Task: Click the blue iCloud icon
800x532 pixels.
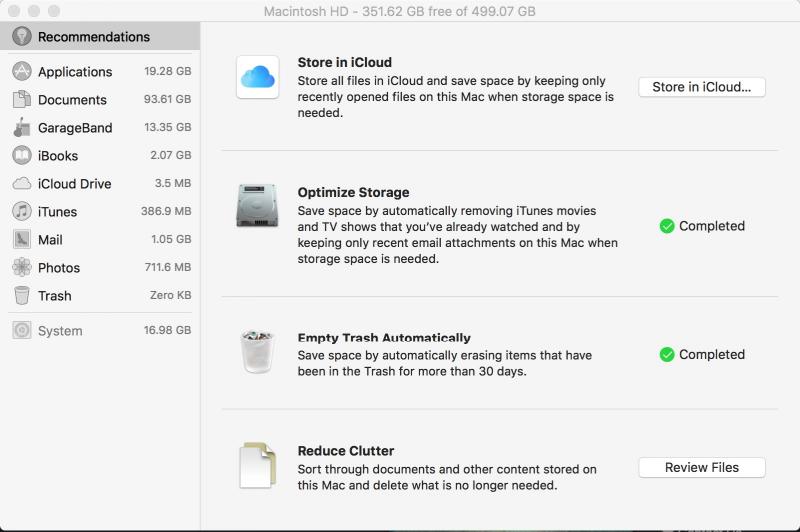Action: [258, 77]
